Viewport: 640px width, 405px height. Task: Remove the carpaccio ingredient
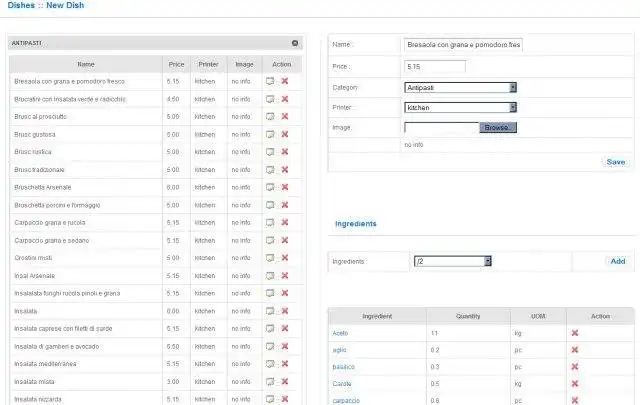click(575, 401)
